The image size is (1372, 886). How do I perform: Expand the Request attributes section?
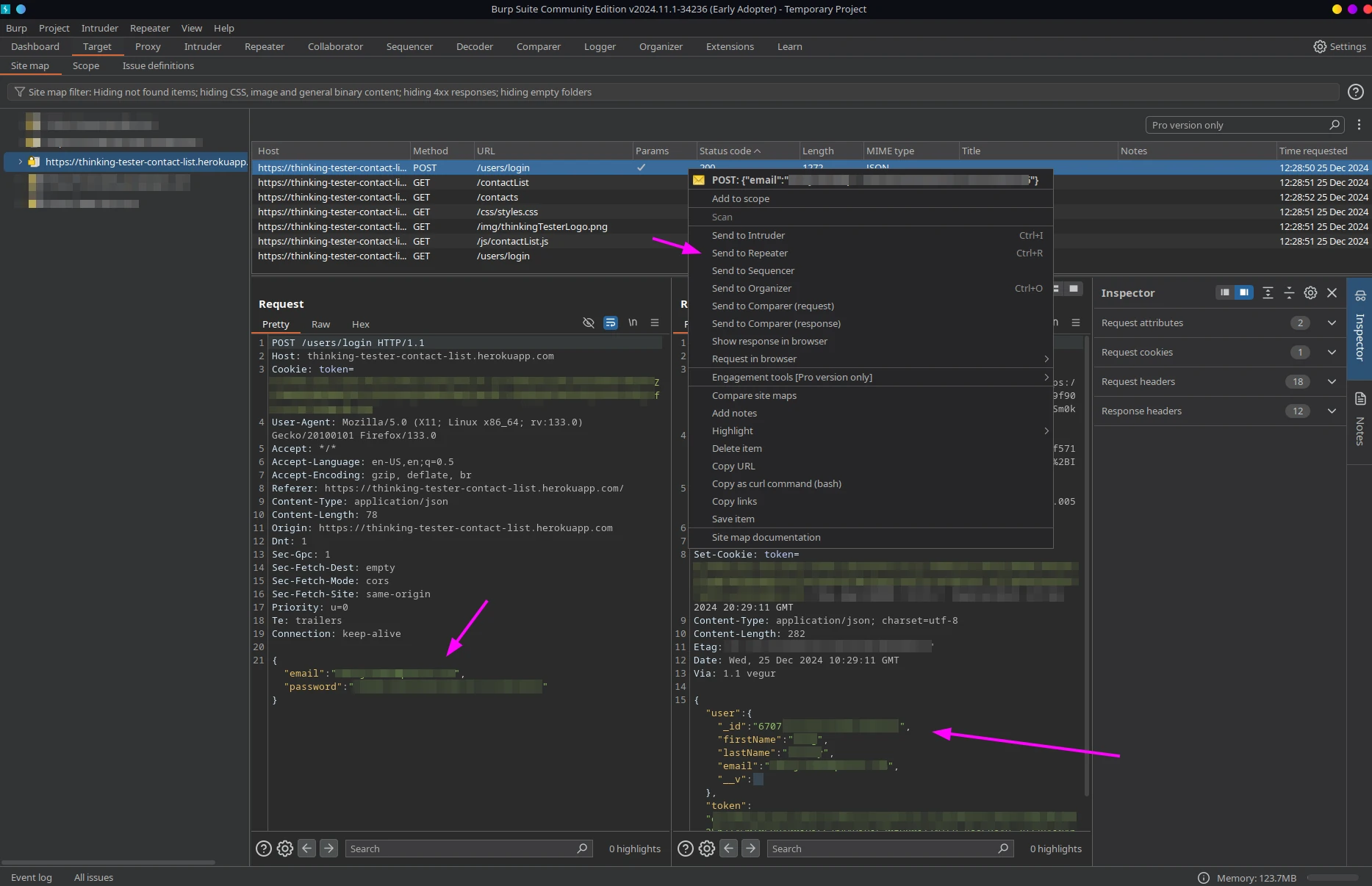coord(1331,323)
